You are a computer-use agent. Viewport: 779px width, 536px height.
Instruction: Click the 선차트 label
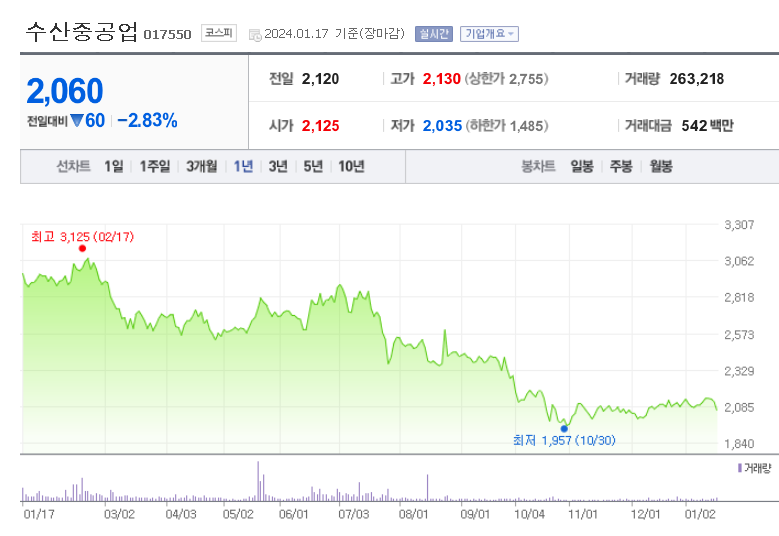coord(74,166)
